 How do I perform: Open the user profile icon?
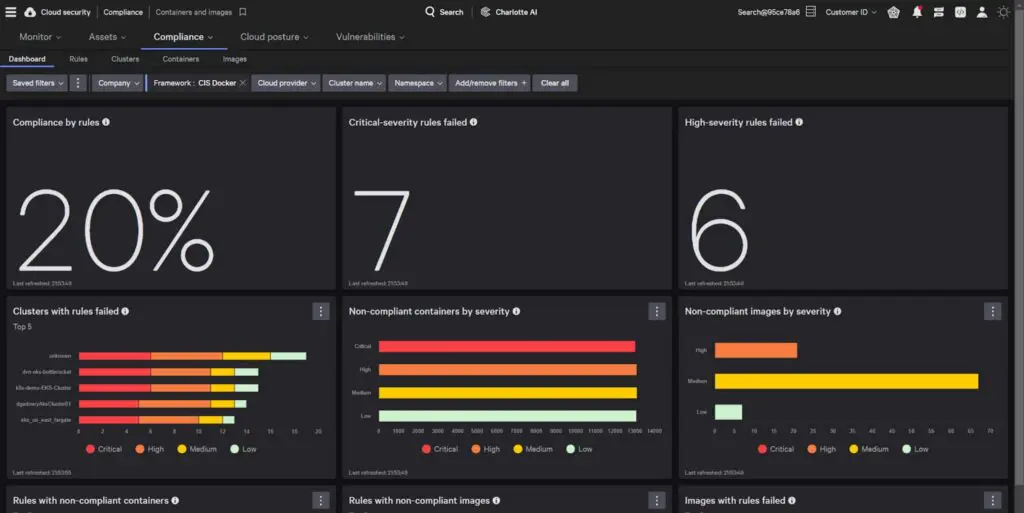(981, 12)
